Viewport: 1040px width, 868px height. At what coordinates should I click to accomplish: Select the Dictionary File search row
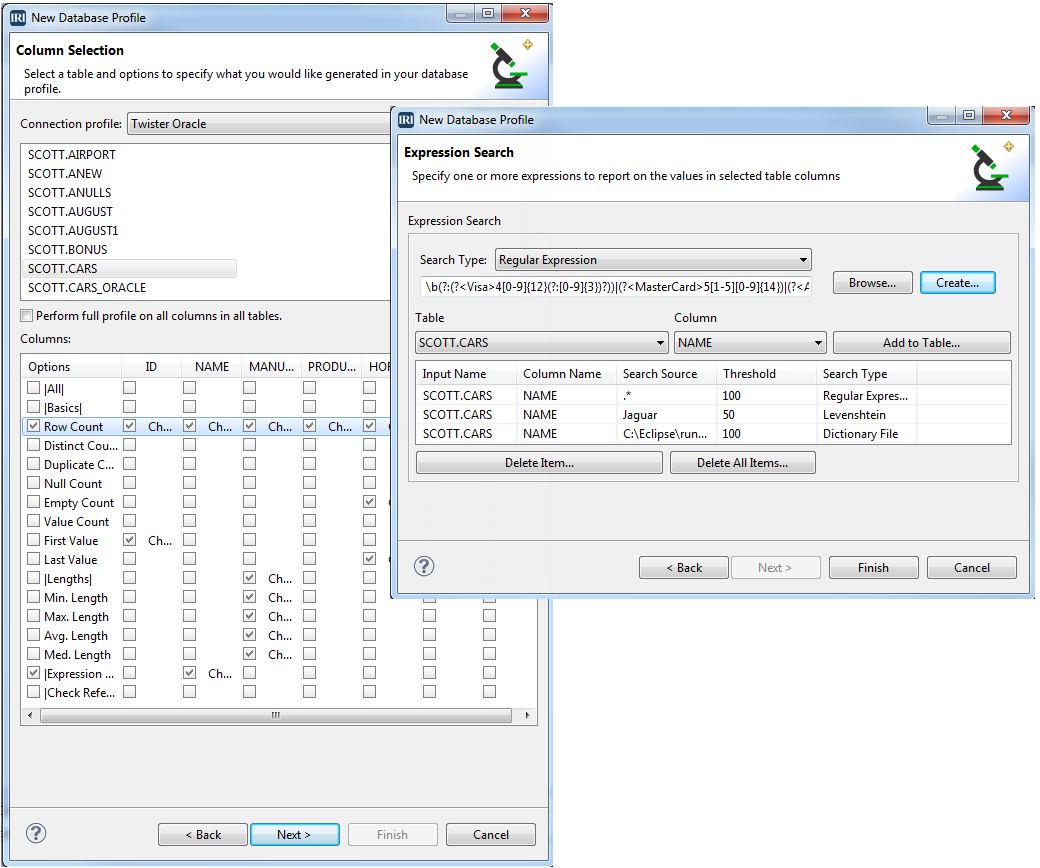(x=713, y=434)
